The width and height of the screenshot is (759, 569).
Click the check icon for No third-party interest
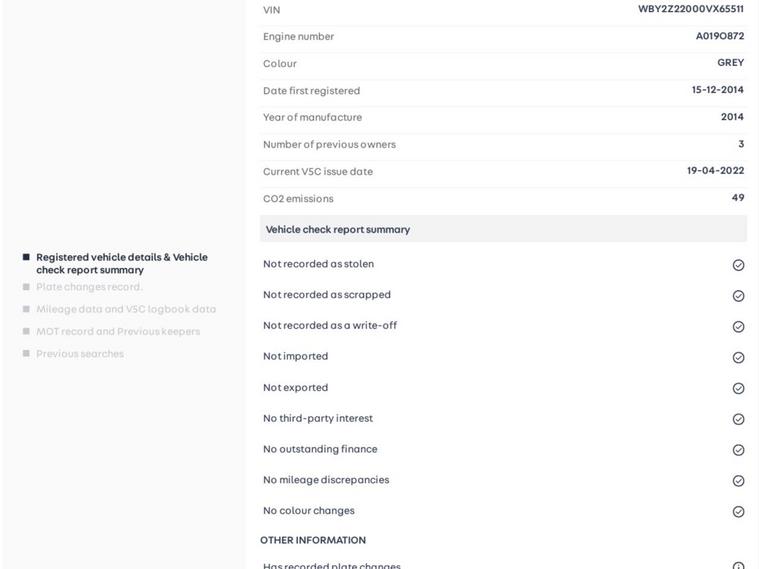click(x=738, y=419)
